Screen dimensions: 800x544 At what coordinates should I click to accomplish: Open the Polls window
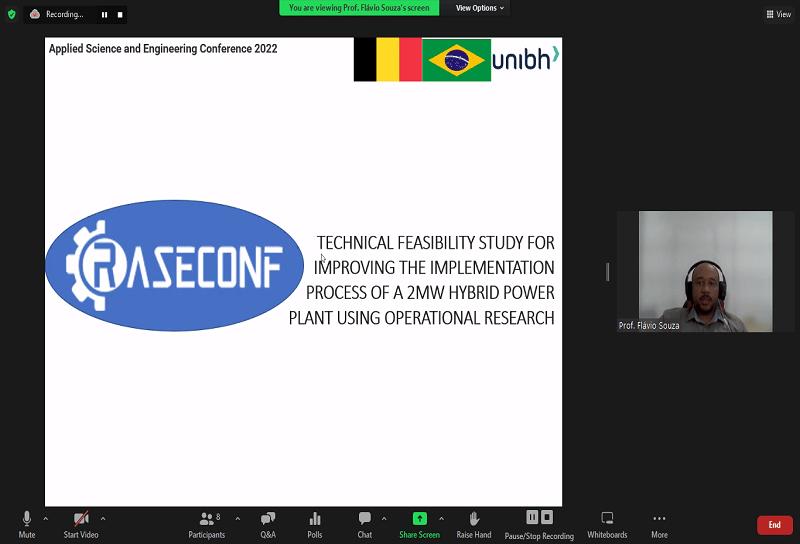(x=315, y=525)
